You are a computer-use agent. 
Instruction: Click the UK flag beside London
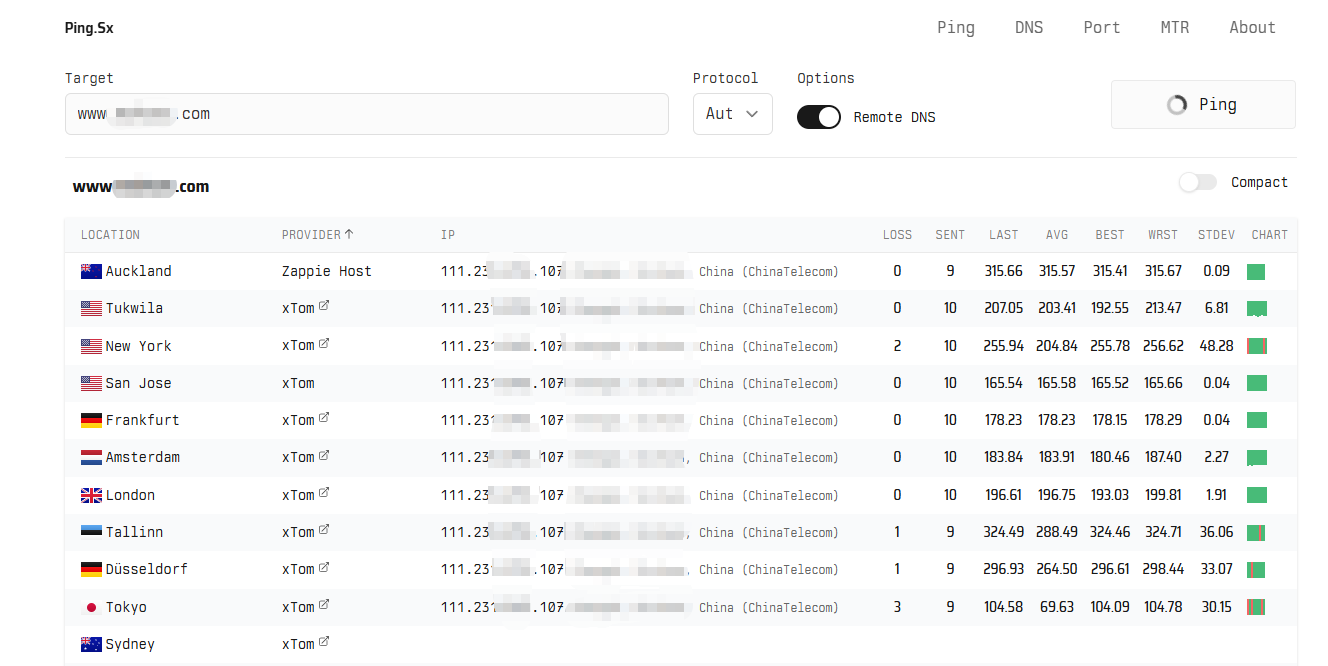[x=91, y=495]
